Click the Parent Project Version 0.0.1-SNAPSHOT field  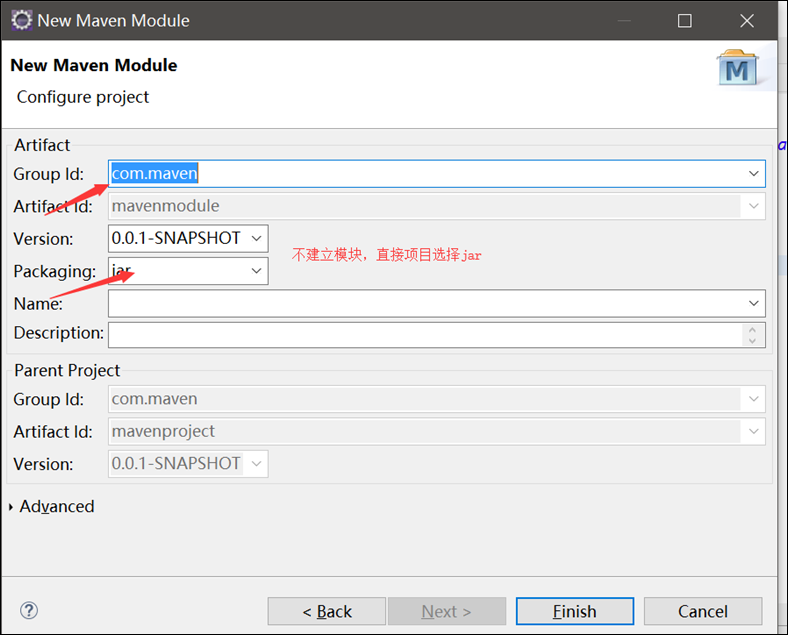click(188, 464)
